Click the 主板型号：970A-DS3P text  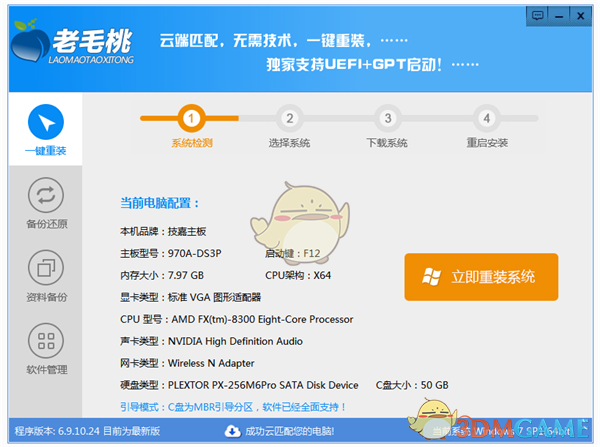click(171, 253)
